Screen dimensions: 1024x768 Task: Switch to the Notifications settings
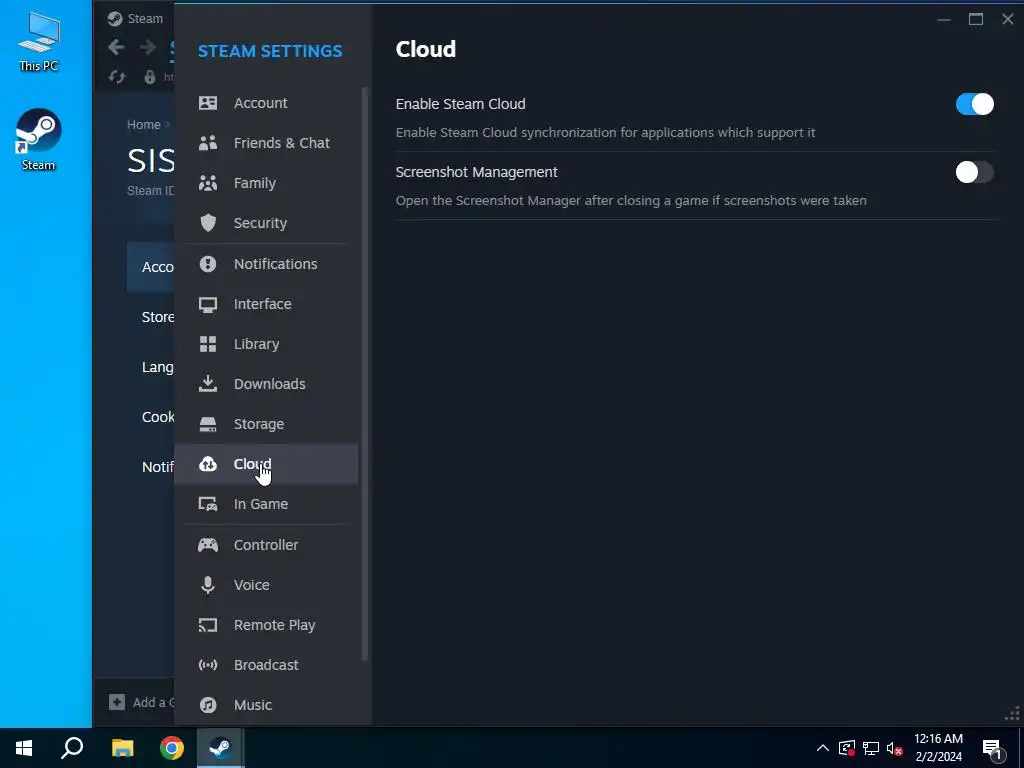pyautogui.click(x=266, y=264)
